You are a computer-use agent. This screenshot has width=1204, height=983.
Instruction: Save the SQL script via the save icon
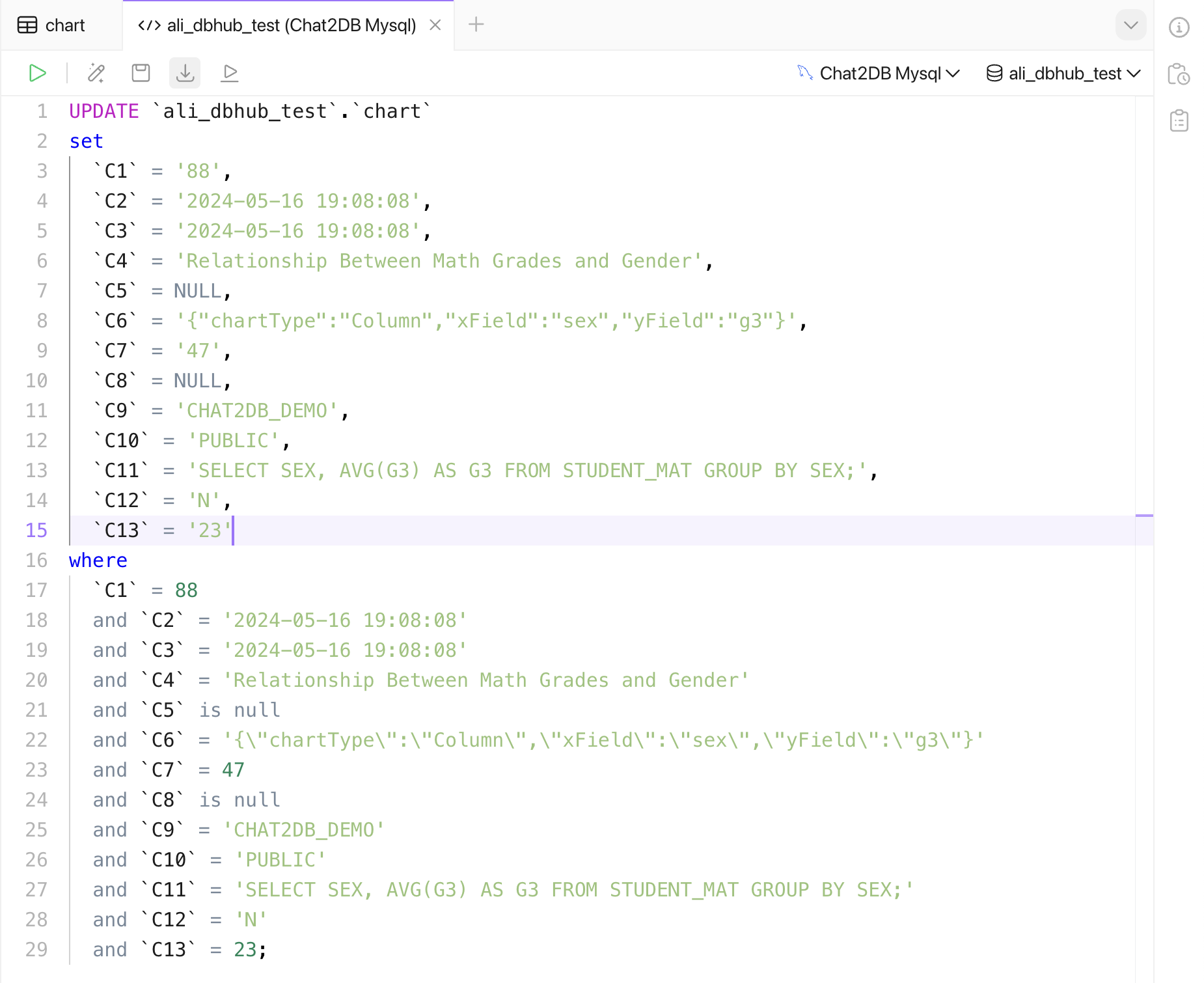[141, 73]
